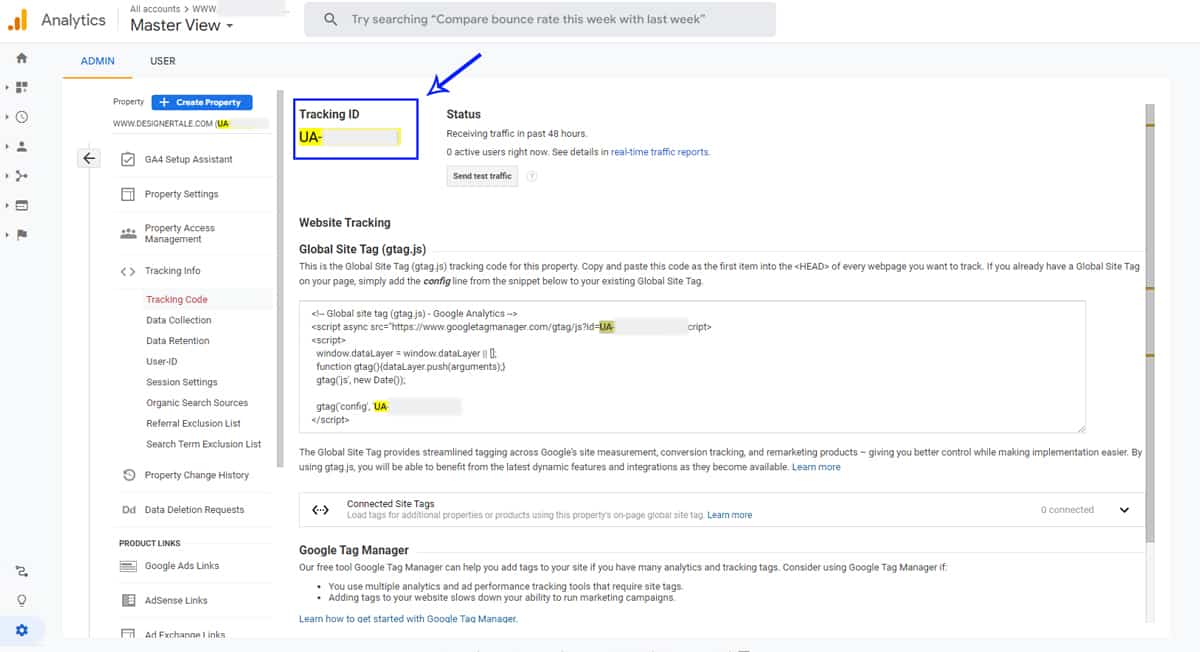Open the Discover lightbulb icon
The height and width of the screenshot is (652, 1200).
tap(22, 600)
